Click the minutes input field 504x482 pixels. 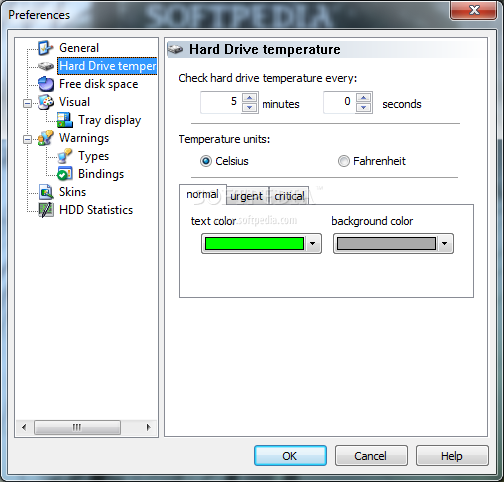(x=221, y=103)
